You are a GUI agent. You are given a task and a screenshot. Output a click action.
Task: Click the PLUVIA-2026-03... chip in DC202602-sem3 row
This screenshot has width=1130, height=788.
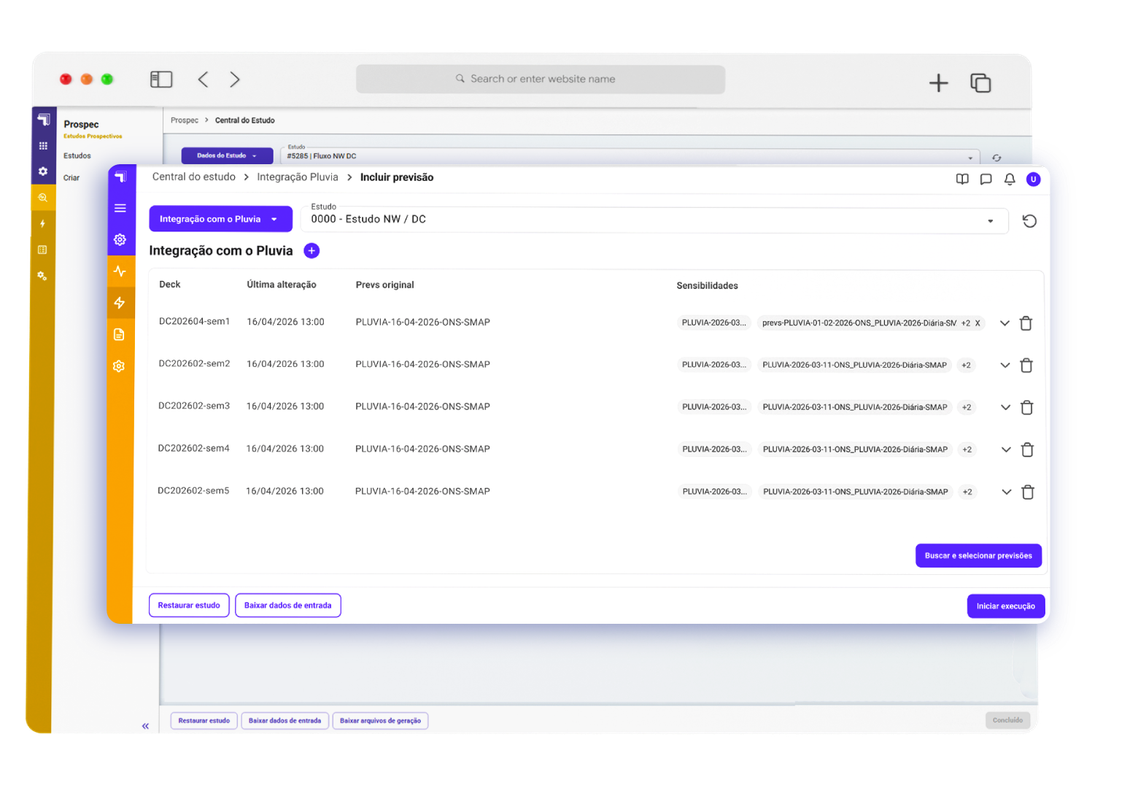click(x=714, y=407)
